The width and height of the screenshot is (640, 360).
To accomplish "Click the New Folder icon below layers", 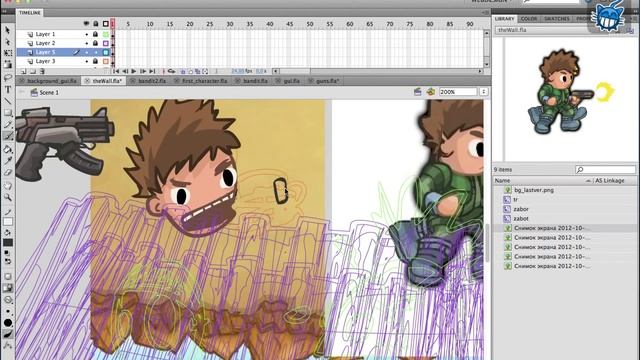I will [33, 71].
